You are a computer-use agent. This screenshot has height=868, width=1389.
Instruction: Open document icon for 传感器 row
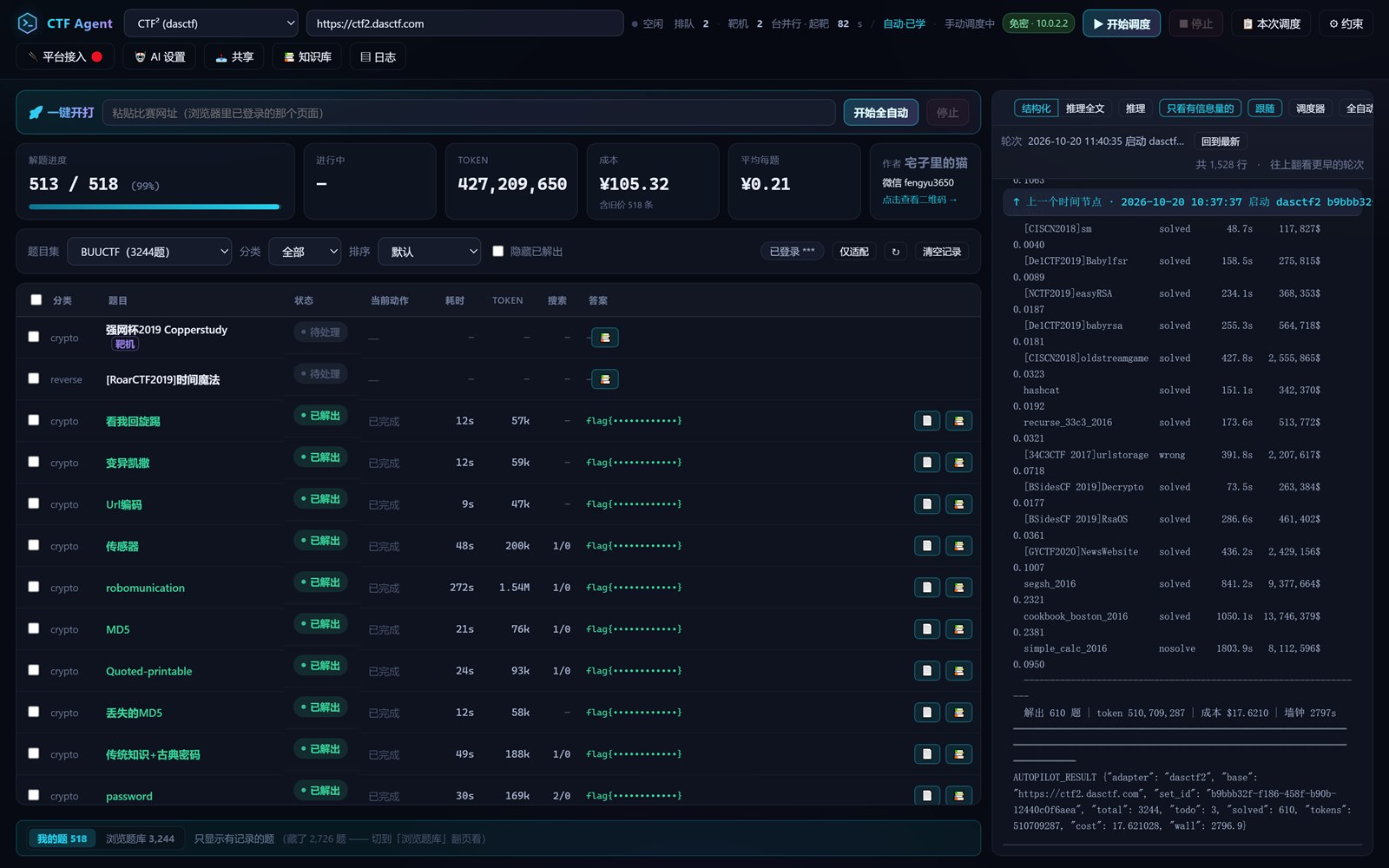click(927, 545)
